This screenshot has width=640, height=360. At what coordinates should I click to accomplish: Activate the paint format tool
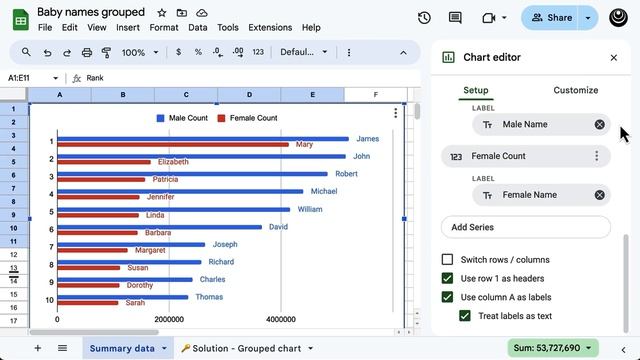pos(106,53)
